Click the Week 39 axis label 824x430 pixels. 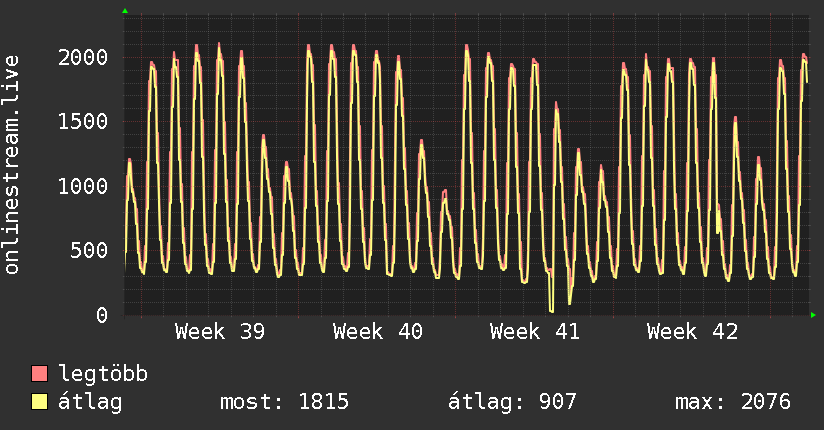click(x=220, y=332)
